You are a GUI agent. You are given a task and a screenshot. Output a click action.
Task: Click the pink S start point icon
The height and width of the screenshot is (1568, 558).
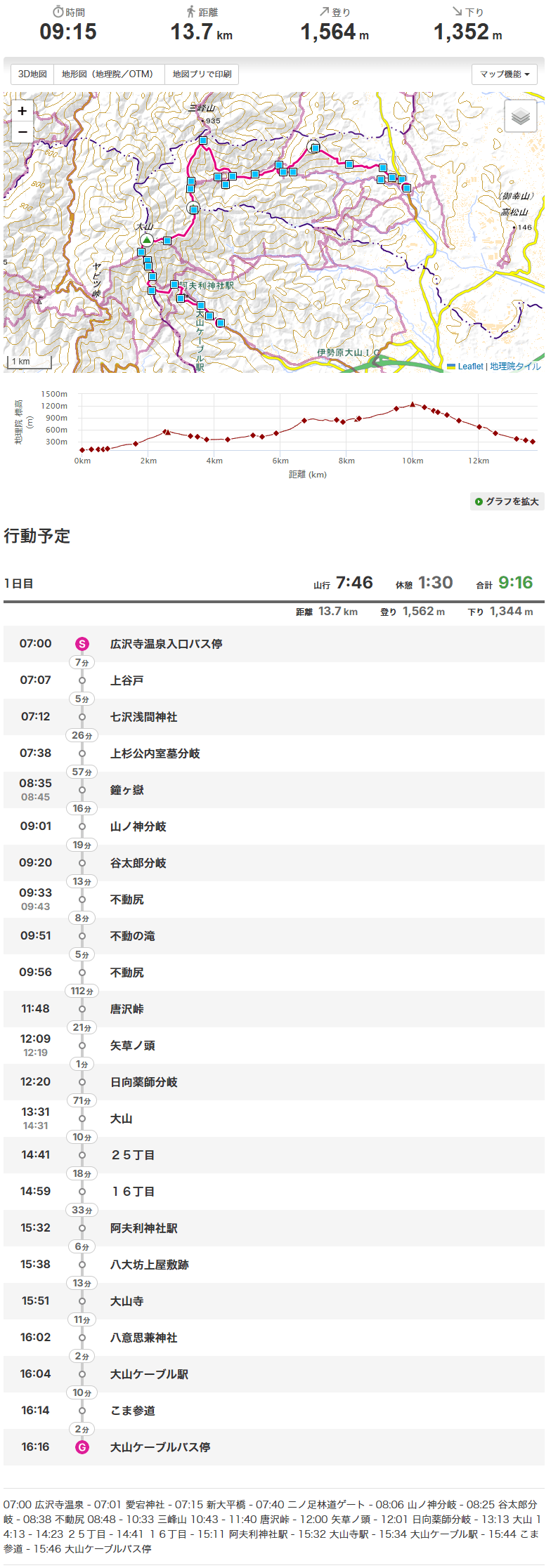[x=82, y=644]
